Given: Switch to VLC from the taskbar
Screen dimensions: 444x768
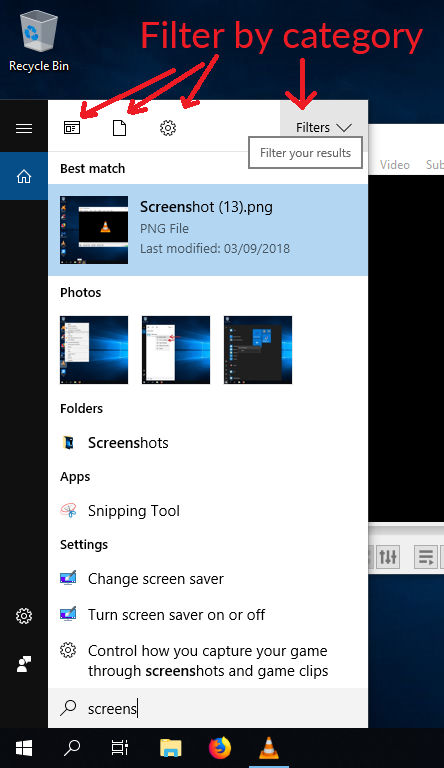Looking at the screenshot, I should (x=269, y=748).
